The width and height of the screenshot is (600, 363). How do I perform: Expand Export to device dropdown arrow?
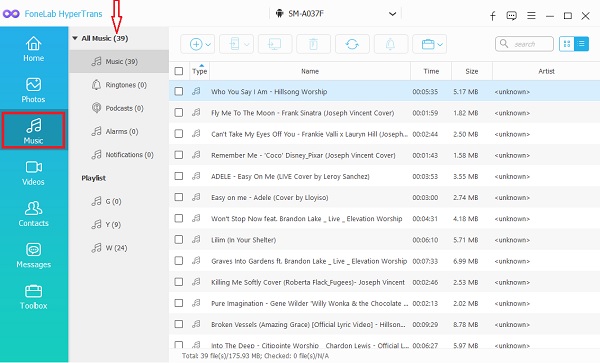(247, 45)
